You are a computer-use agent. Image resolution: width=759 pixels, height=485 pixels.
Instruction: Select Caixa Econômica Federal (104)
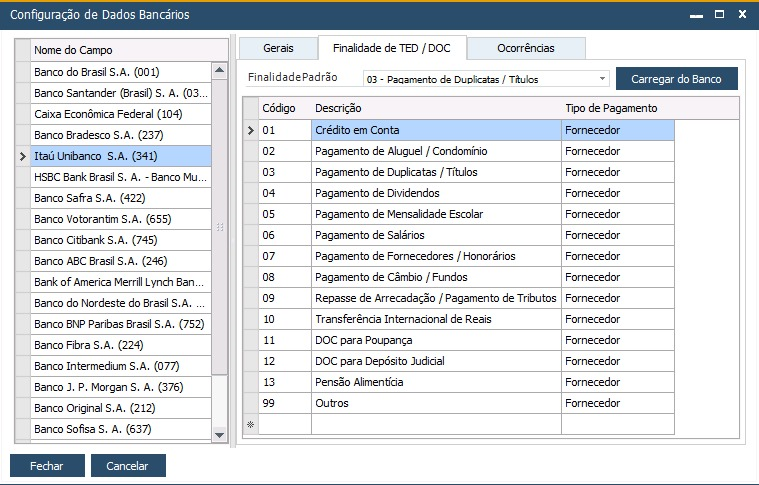coord(121,114)
